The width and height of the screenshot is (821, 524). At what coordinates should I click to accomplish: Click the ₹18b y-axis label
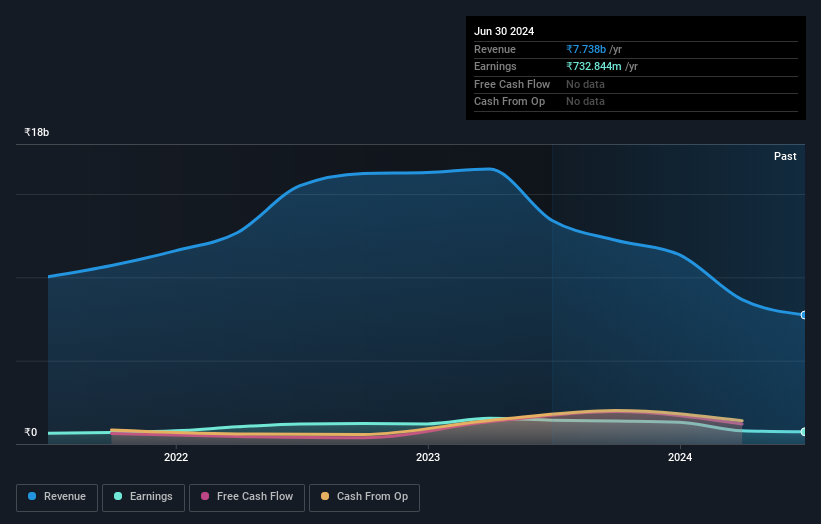pyautogui.click(x=37, y=132)
